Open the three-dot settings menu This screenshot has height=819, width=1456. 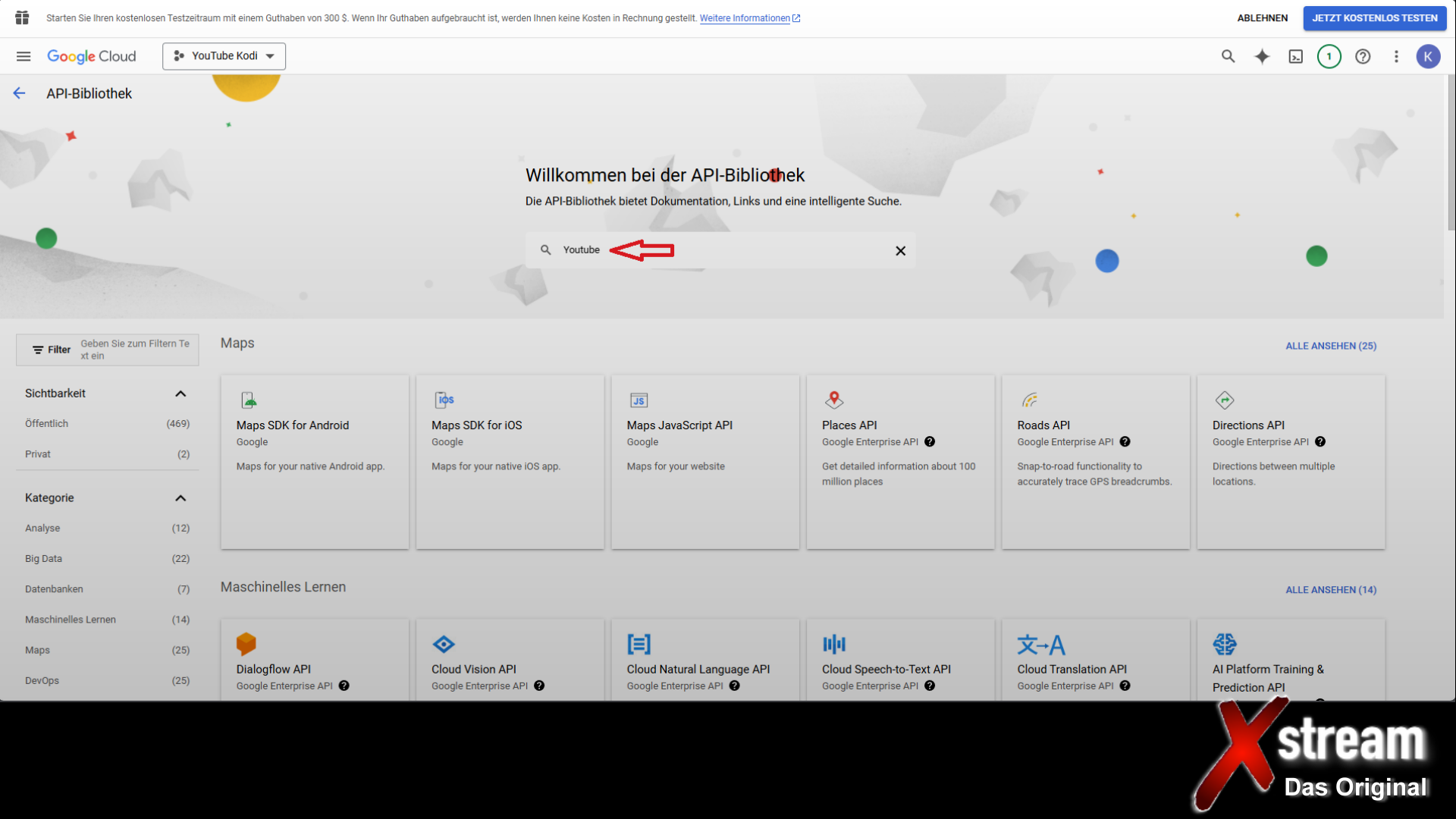[x=1396, y=56]
